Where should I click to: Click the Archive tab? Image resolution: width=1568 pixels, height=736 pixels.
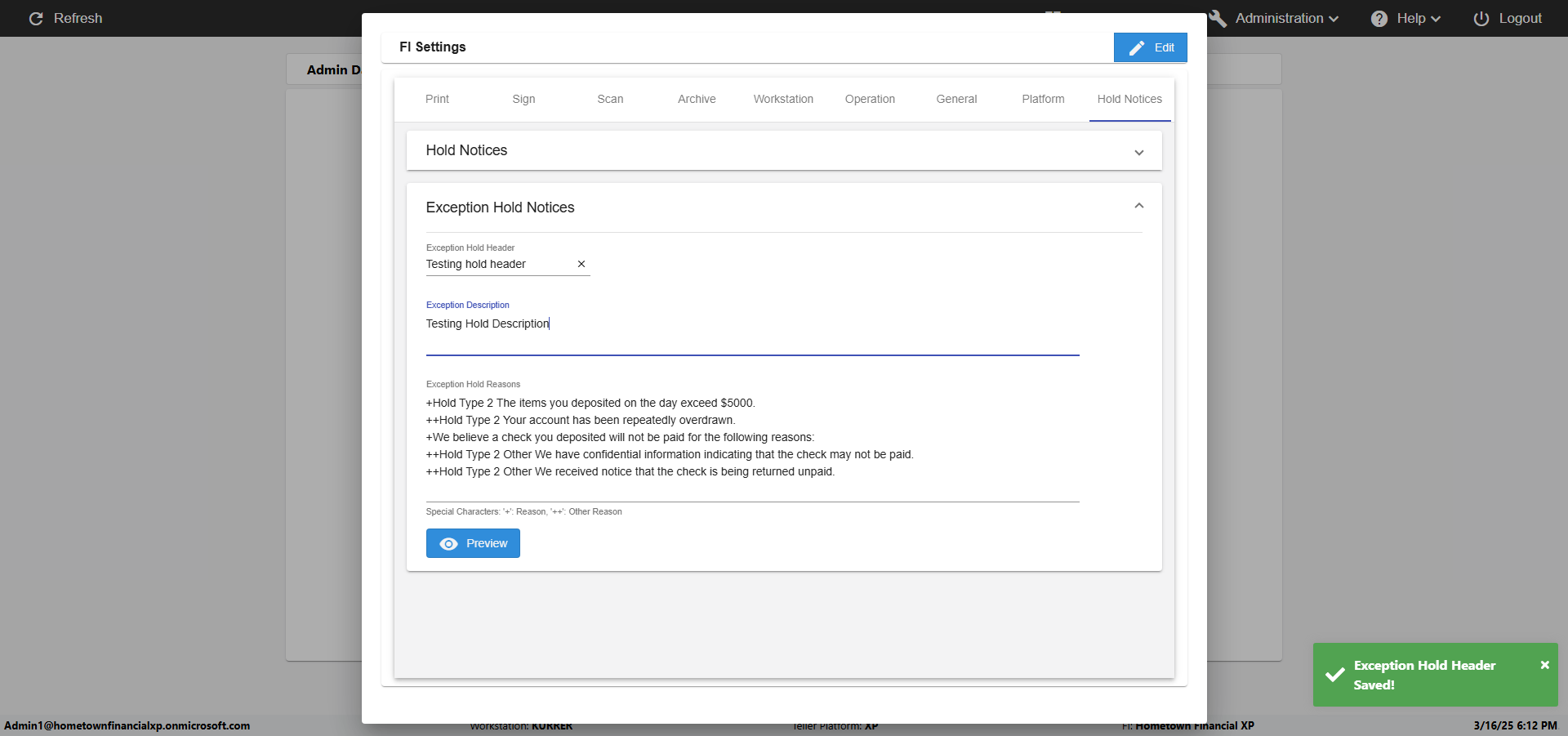[697, 99]
